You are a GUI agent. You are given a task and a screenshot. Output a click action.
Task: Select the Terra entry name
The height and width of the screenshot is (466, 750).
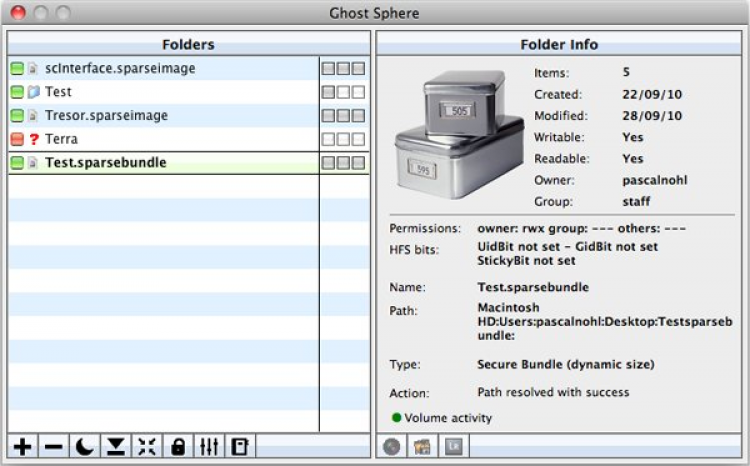point(61,139)
